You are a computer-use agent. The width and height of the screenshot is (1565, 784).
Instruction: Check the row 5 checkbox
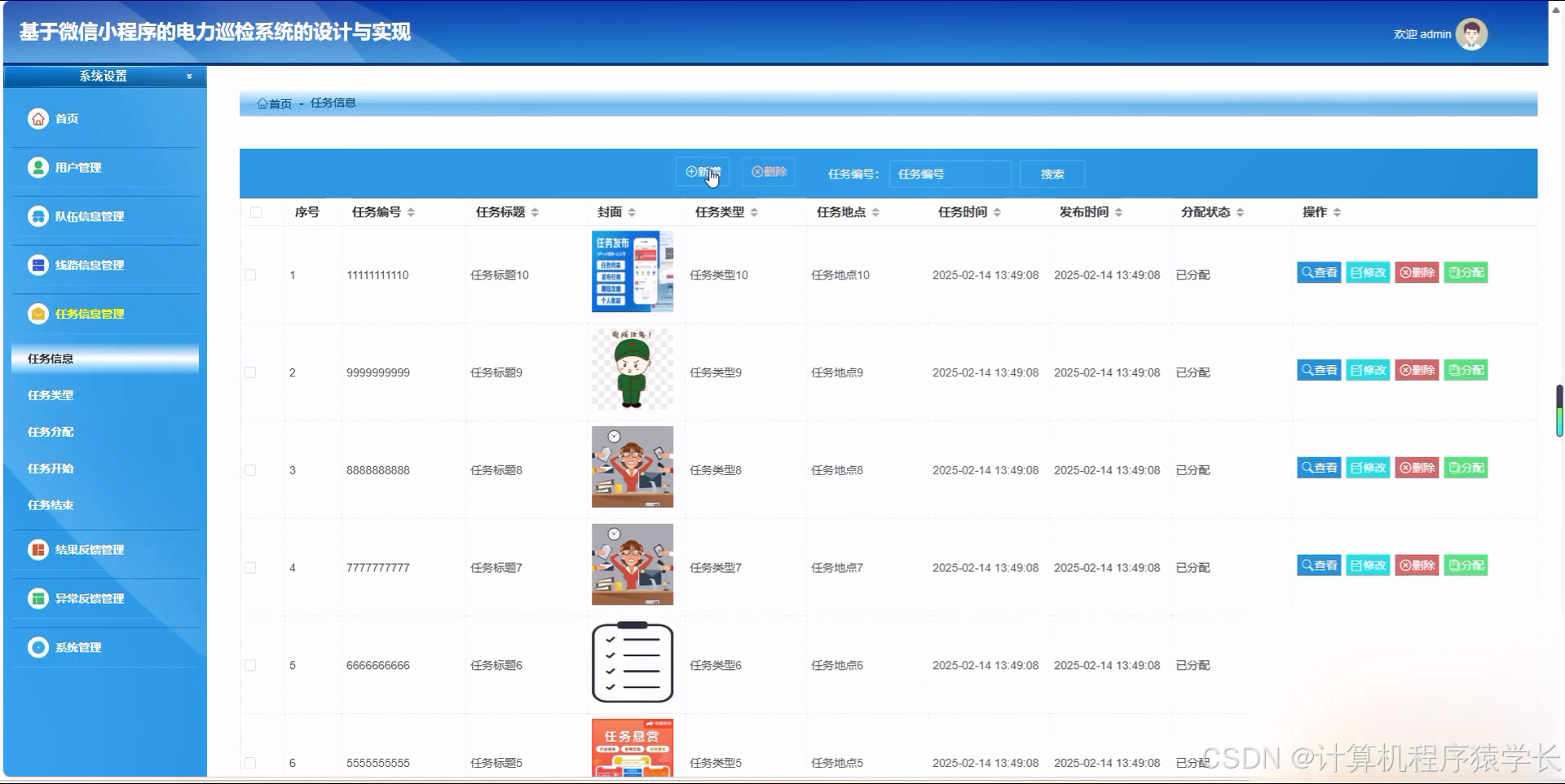250,666
